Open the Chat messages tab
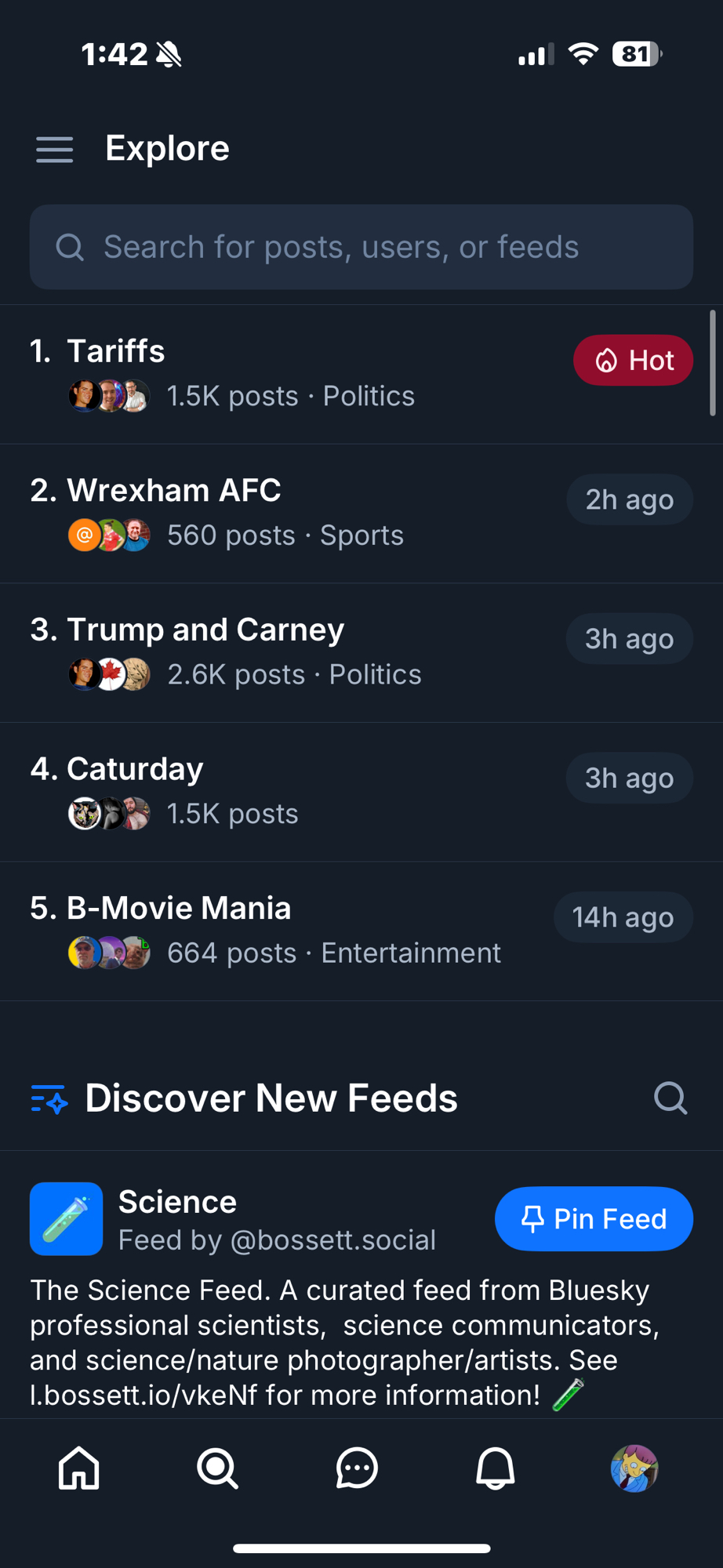Viewport: 723px width, 1568px height. coord(357,1468)
